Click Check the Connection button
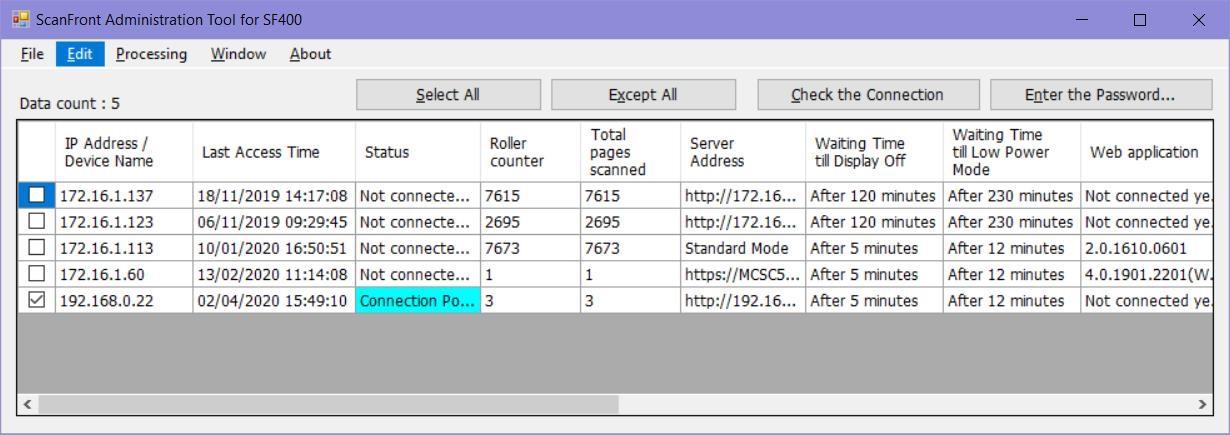 [x=867, y=95]
